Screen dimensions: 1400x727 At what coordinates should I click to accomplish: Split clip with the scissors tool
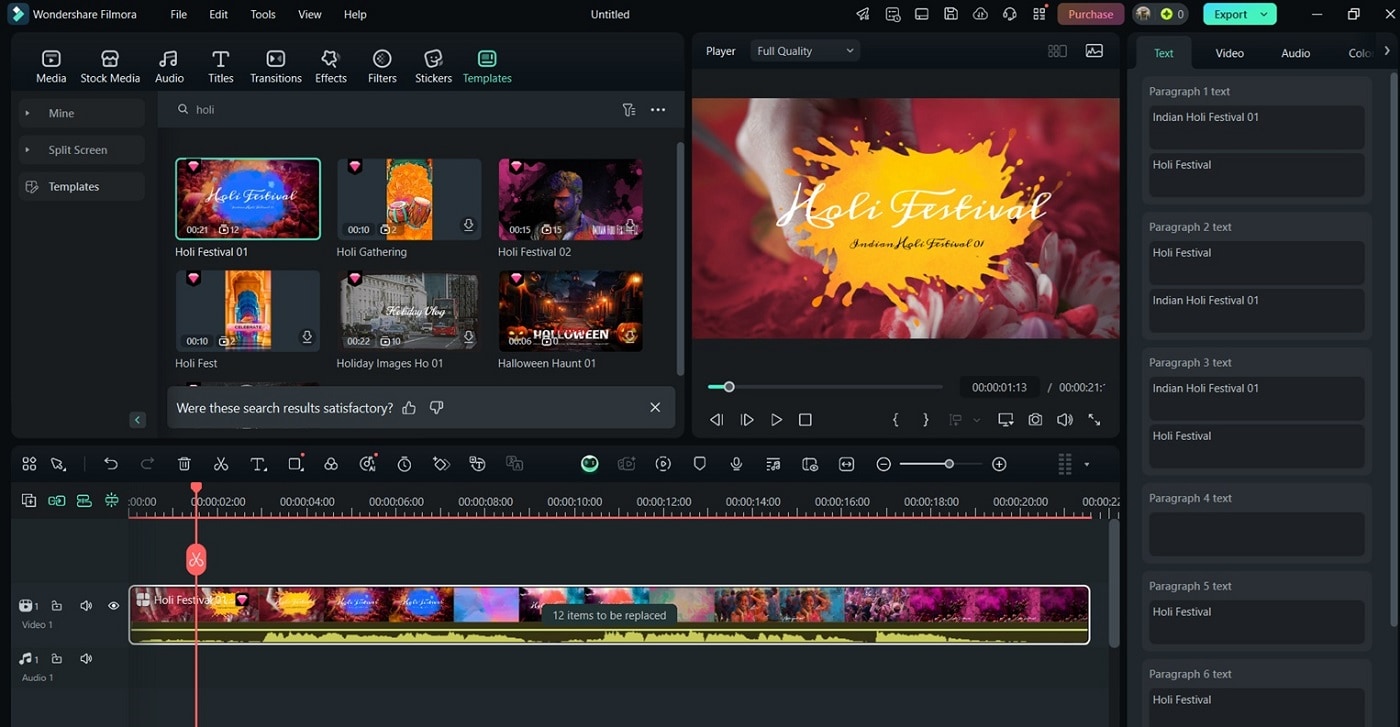click(221, 464)
